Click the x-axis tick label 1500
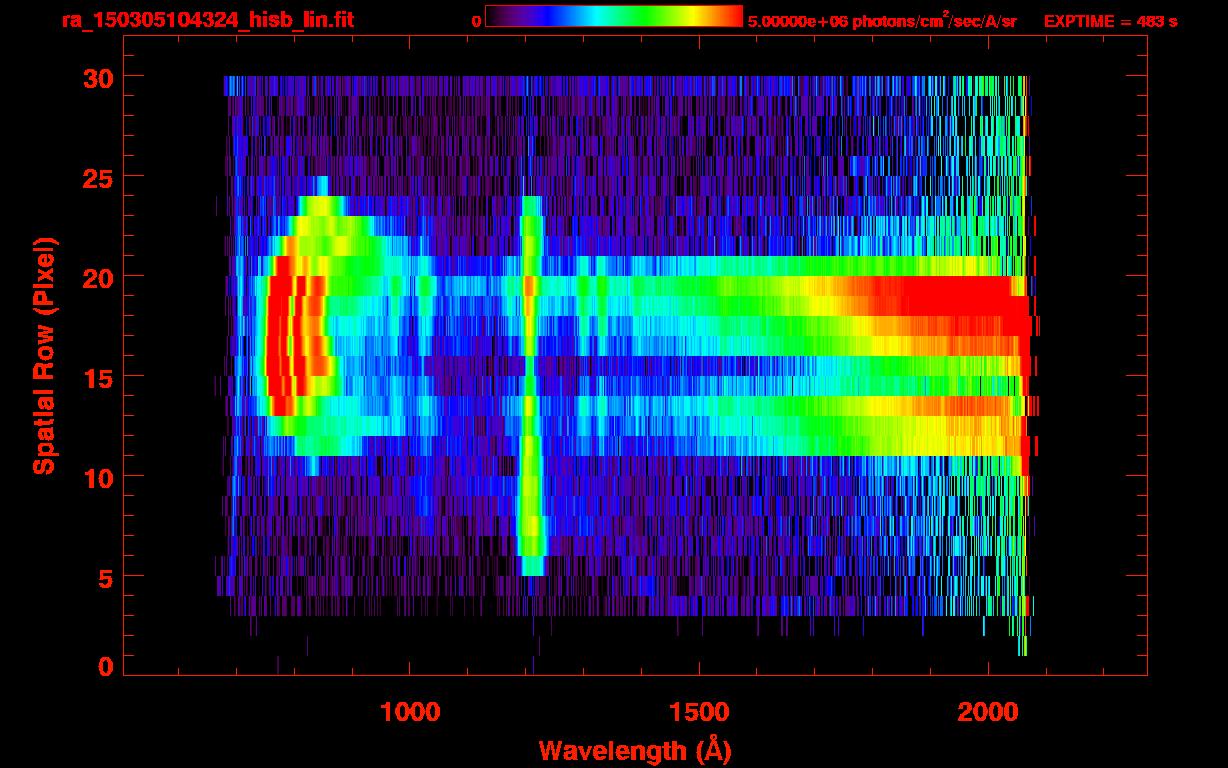This screenshot has width=1228, height=768. click(699, 712)
